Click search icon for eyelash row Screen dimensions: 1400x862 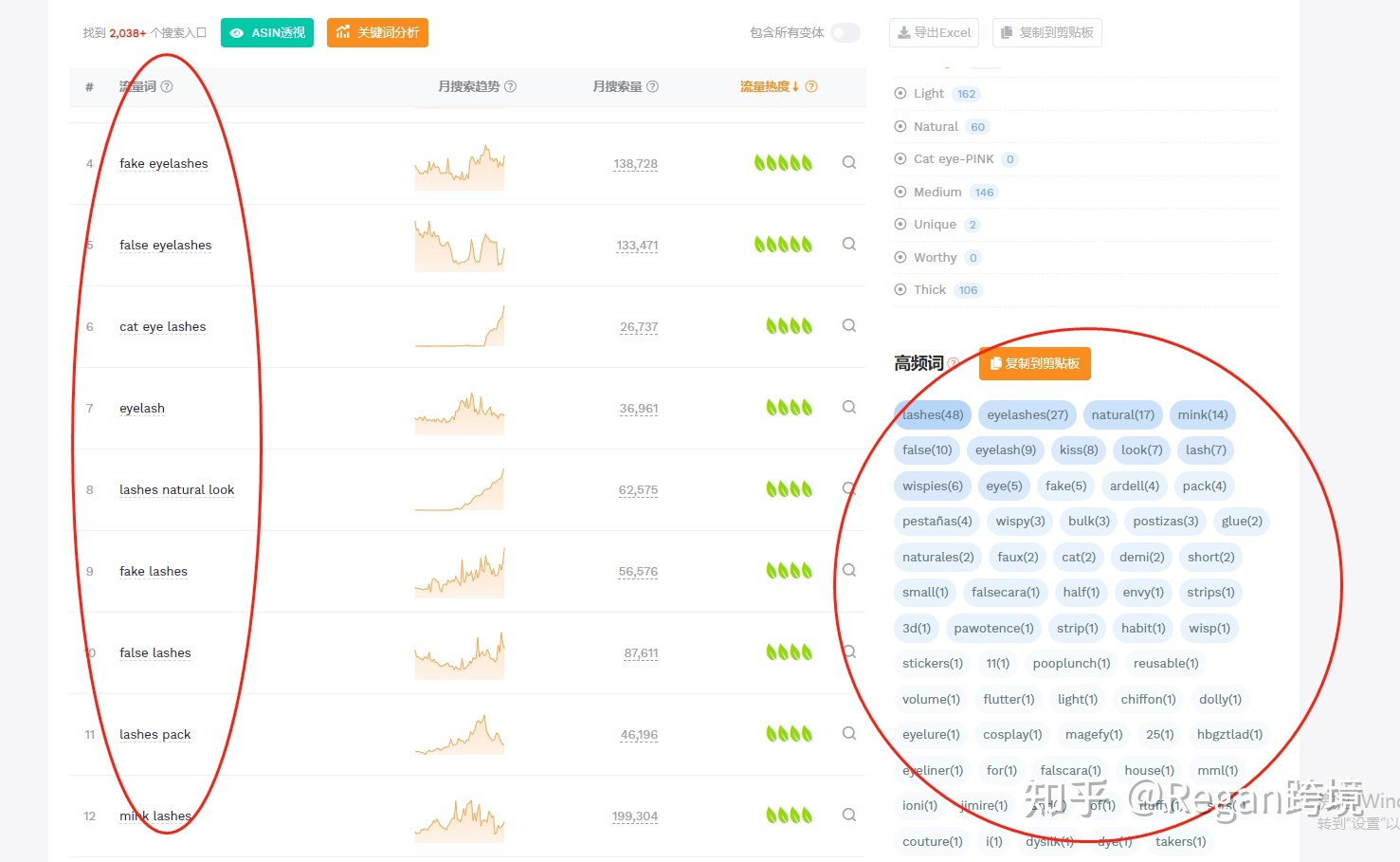click(x=849, y=407)
